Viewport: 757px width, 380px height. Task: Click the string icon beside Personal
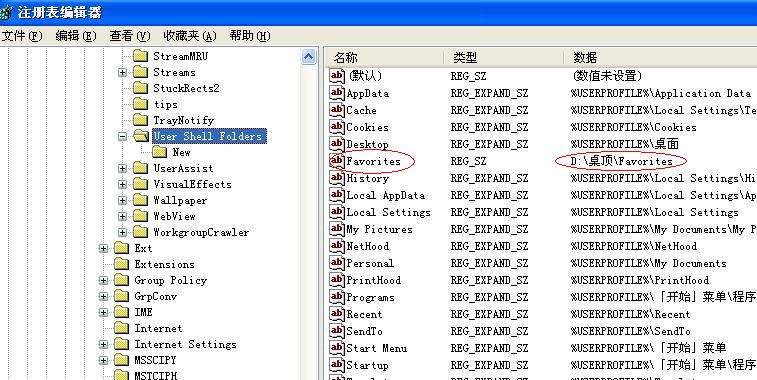(337, 263)
